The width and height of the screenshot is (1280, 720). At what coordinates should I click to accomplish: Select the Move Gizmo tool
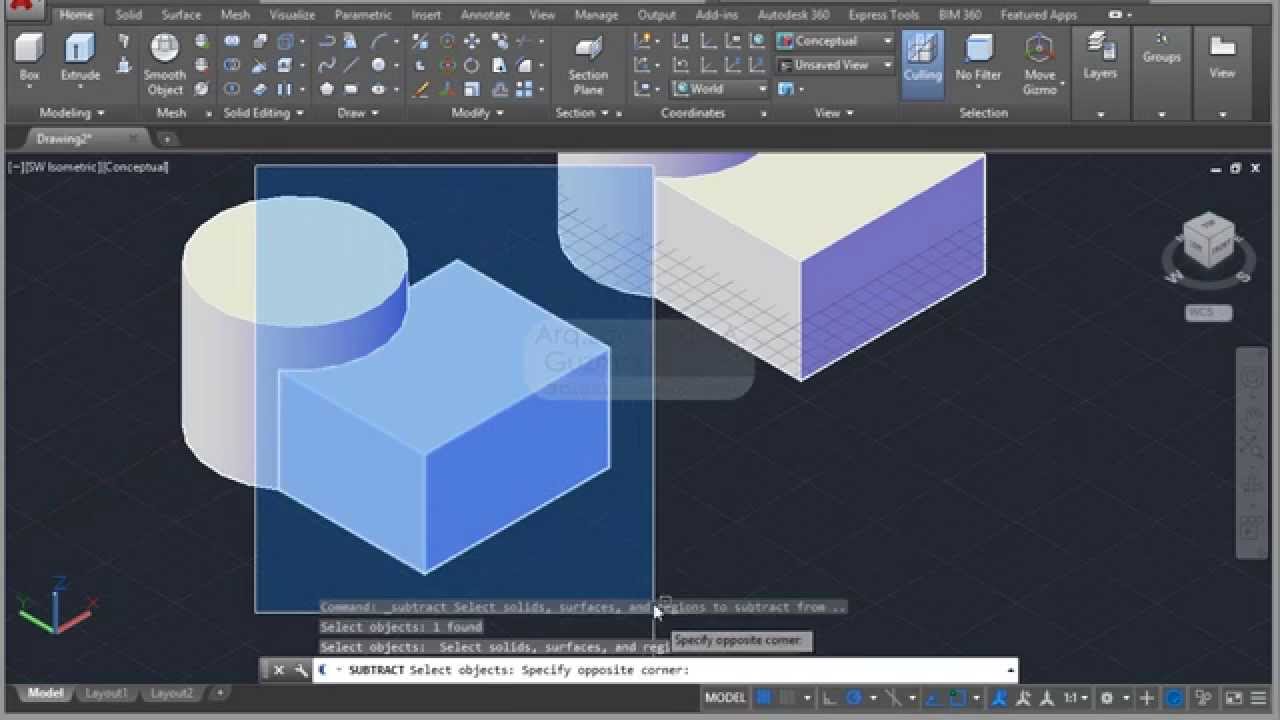click(1040, 65)
